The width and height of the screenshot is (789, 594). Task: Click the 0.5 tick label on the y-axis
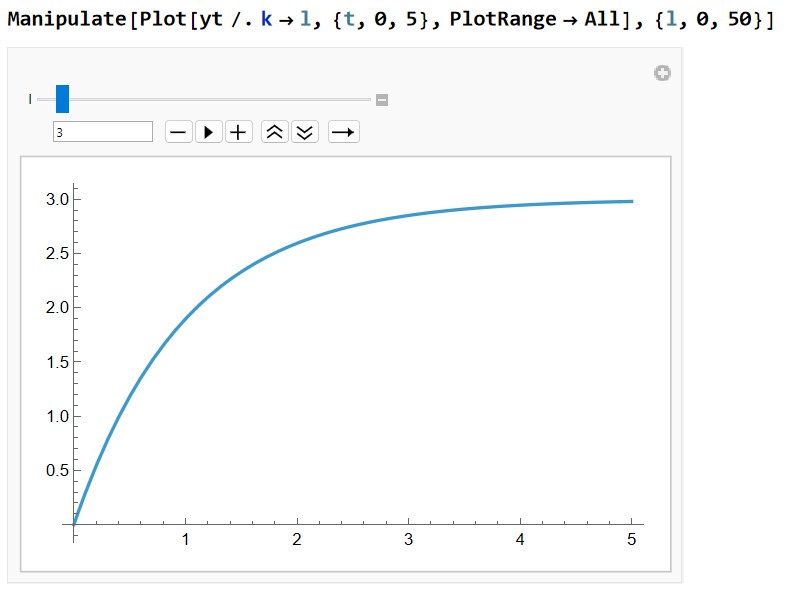pyautogui.click(x=57, y=470)
